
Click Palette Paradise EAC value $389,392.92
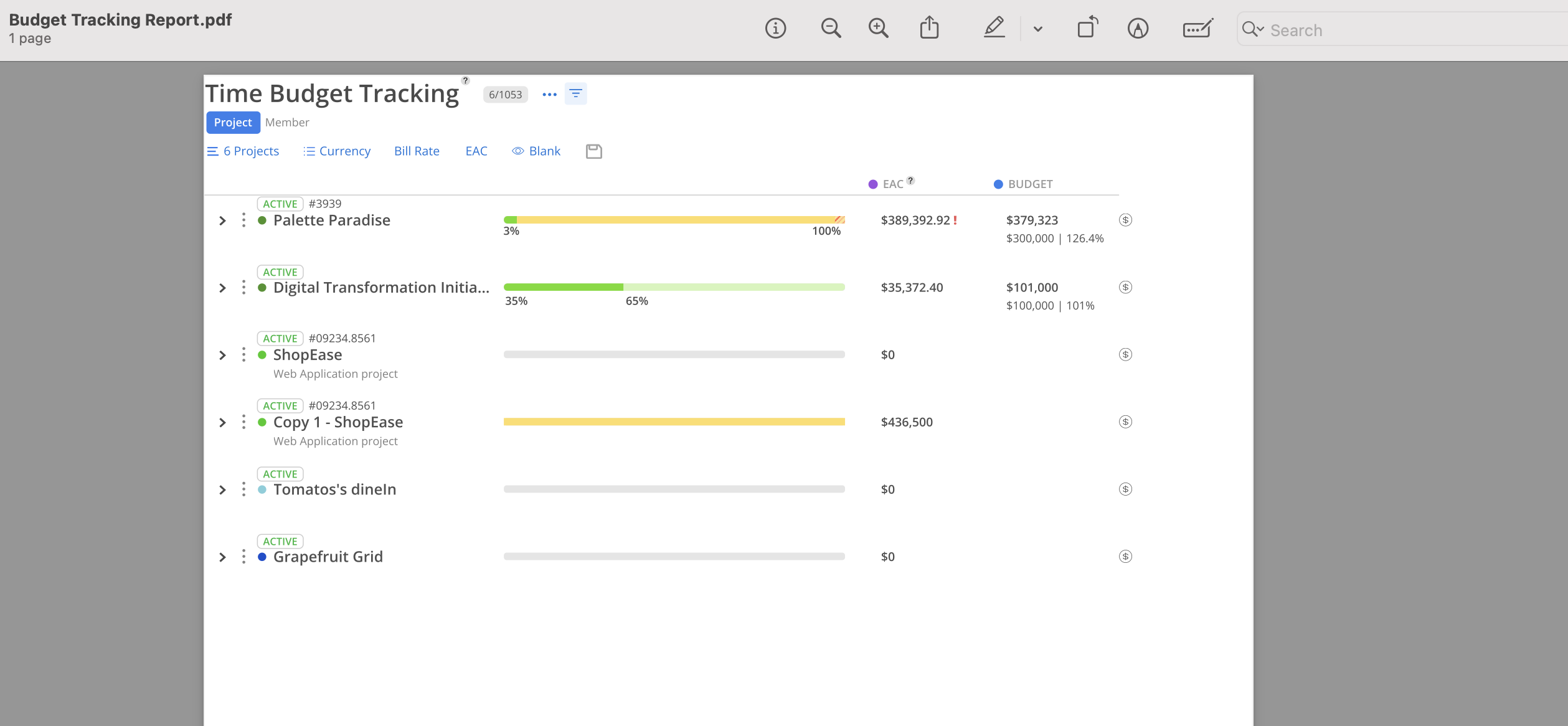click(x=915, y=220)
